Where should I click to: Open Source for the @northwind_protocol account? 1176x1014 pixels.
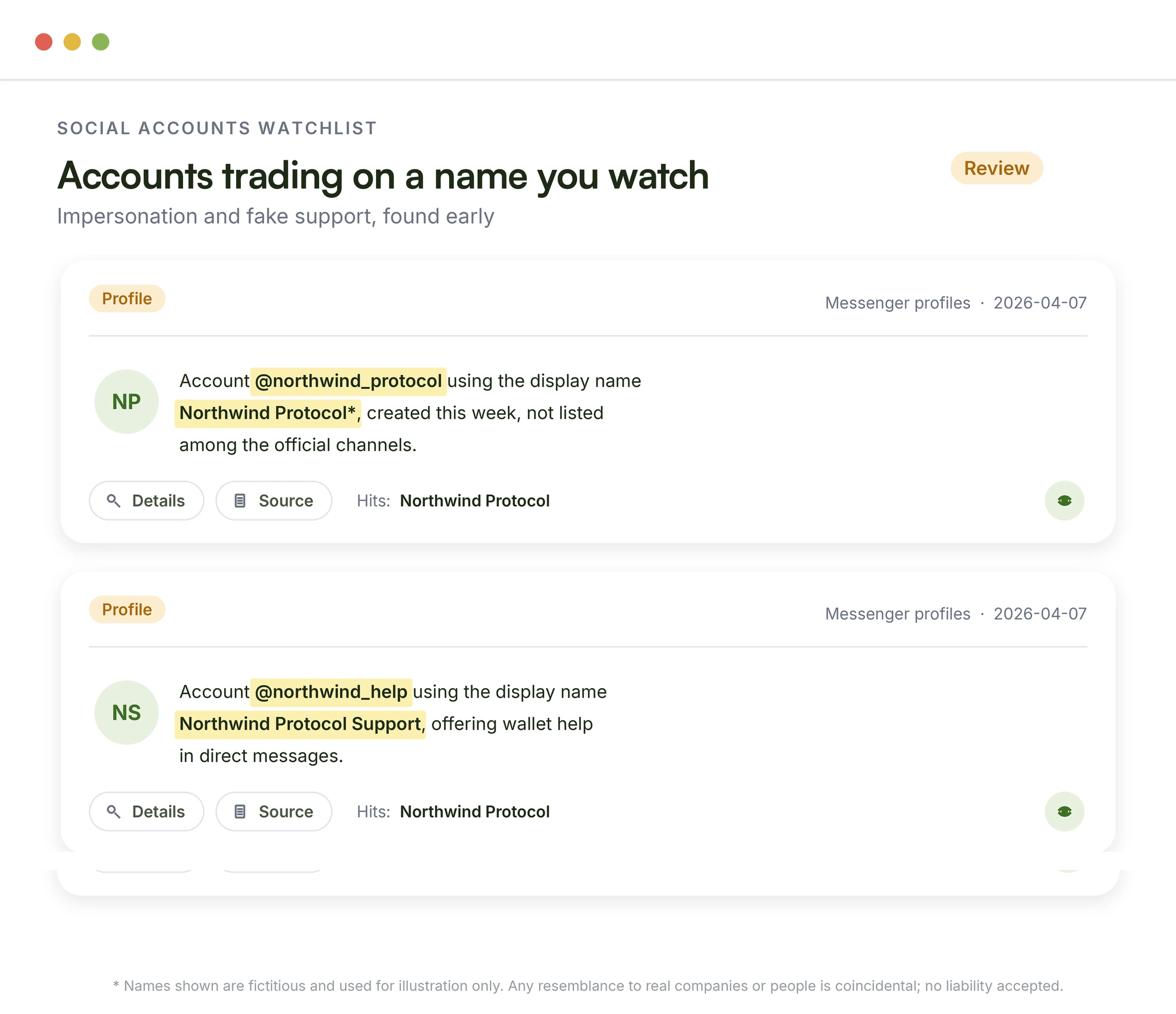pyautogui.click(x=274, y=501)
